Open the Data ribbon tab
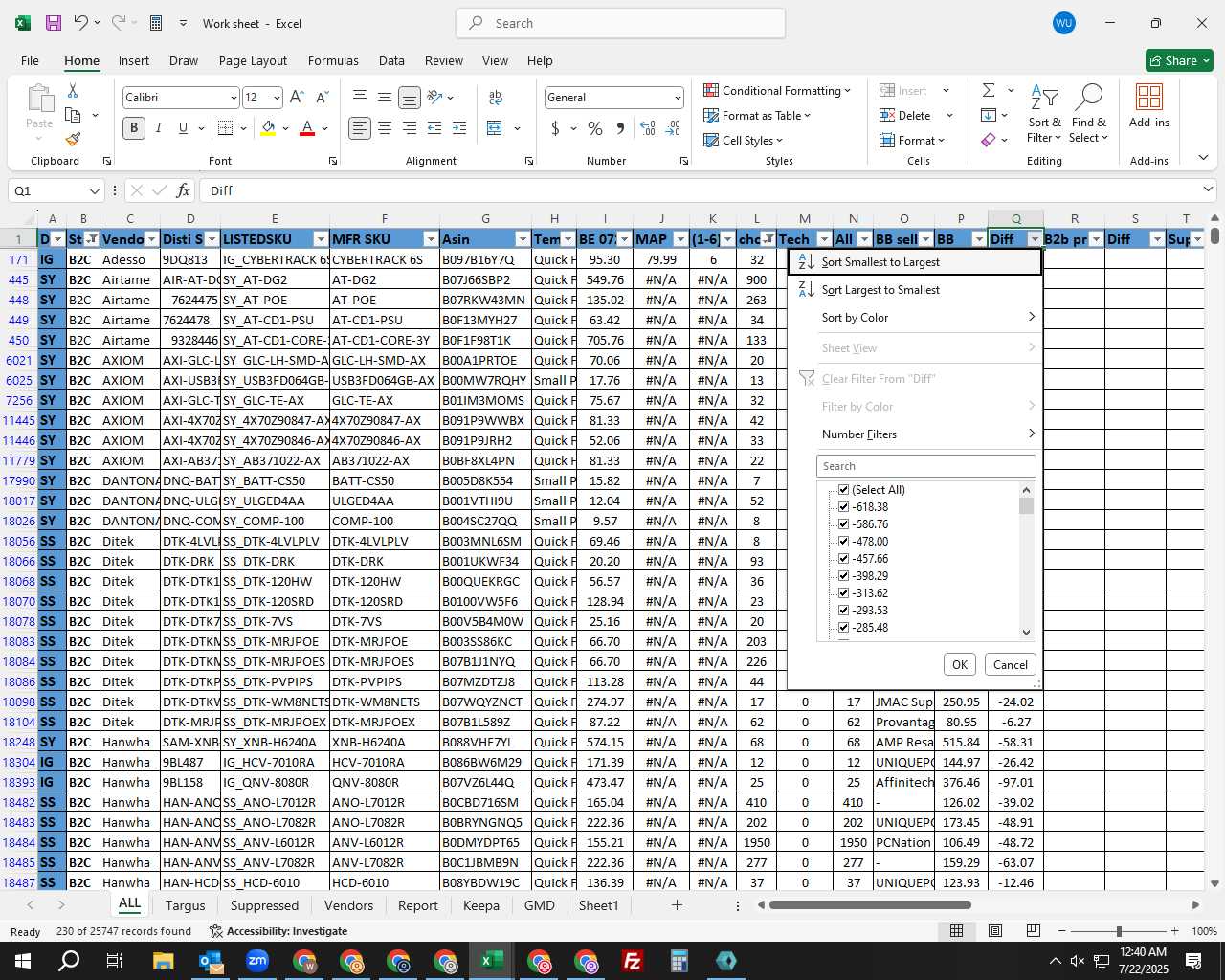1225x980 pixels. [391, 60]
